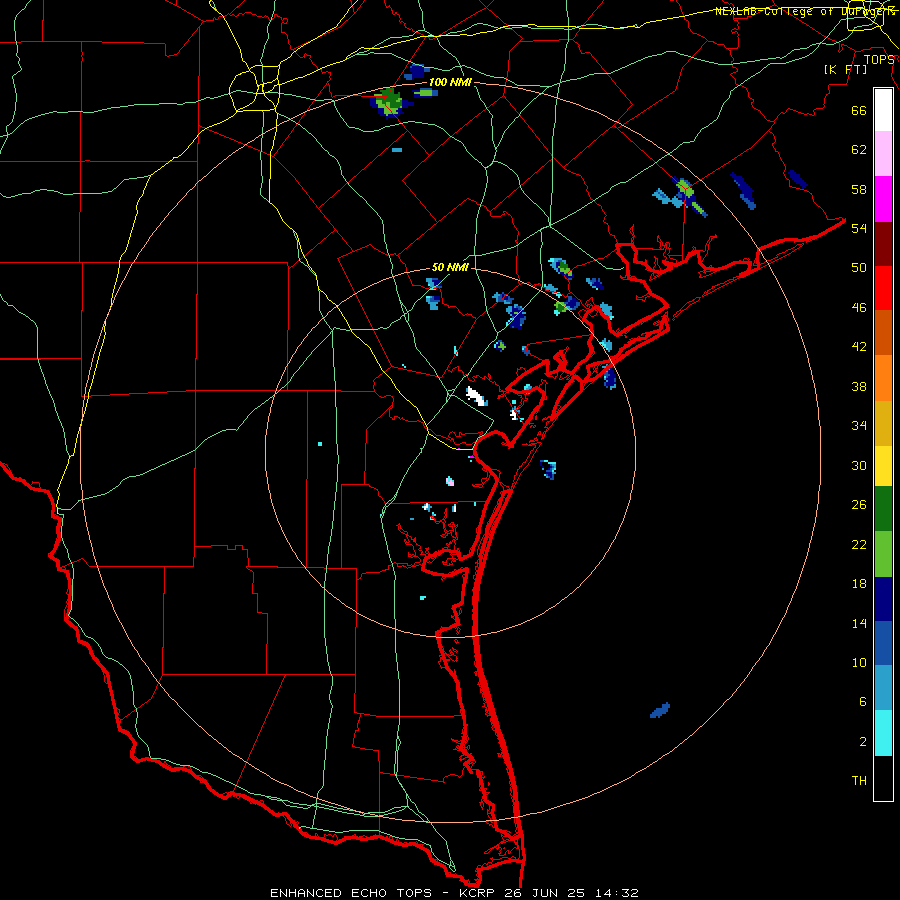Click the 100 NMI range ring label
The height and width of the screenshot is (900, 900).
450,83
